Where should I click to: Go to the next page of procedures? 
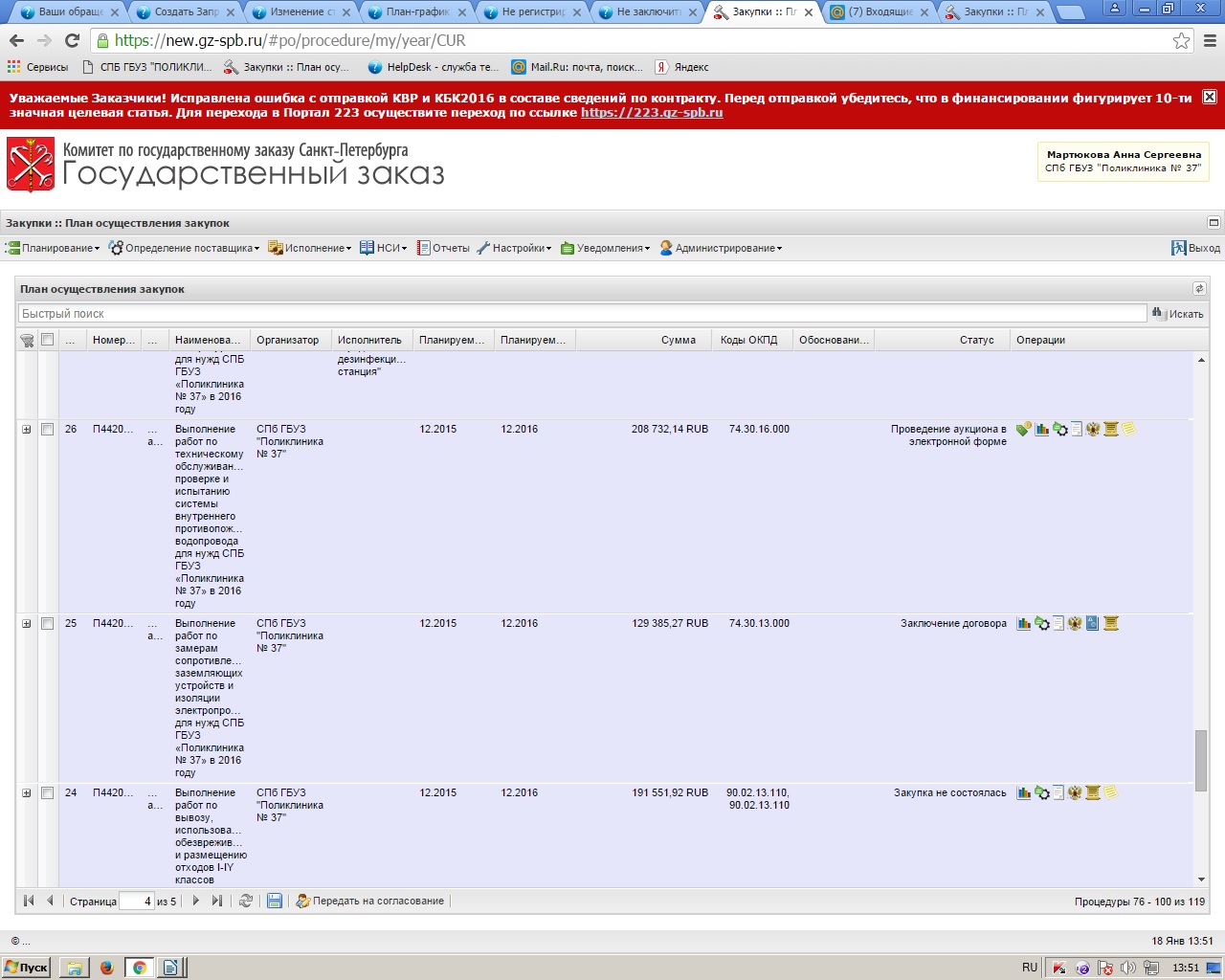tap(196, 901)
